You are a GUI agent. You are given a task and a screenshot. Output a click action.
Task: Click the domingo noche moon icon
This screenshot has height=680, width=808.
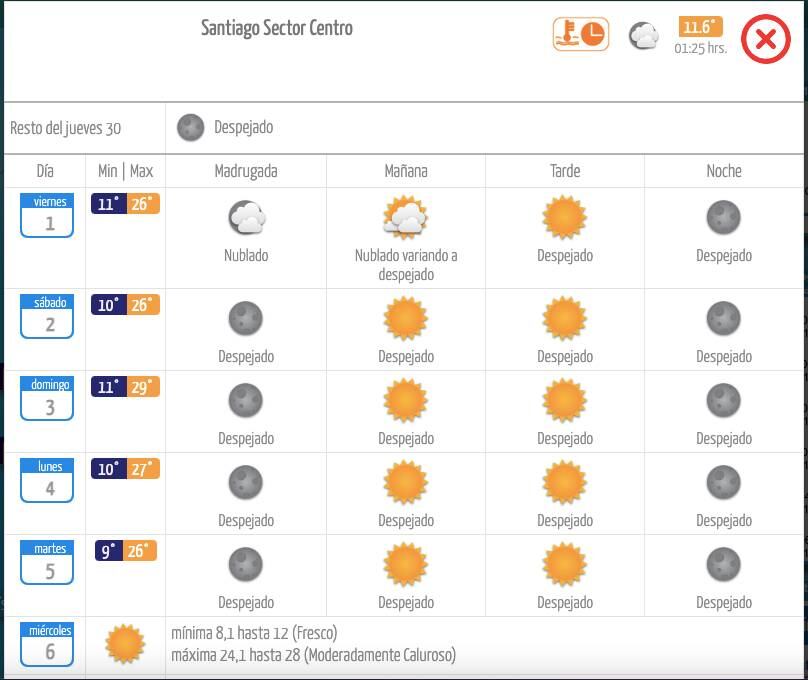pos(724,401)
